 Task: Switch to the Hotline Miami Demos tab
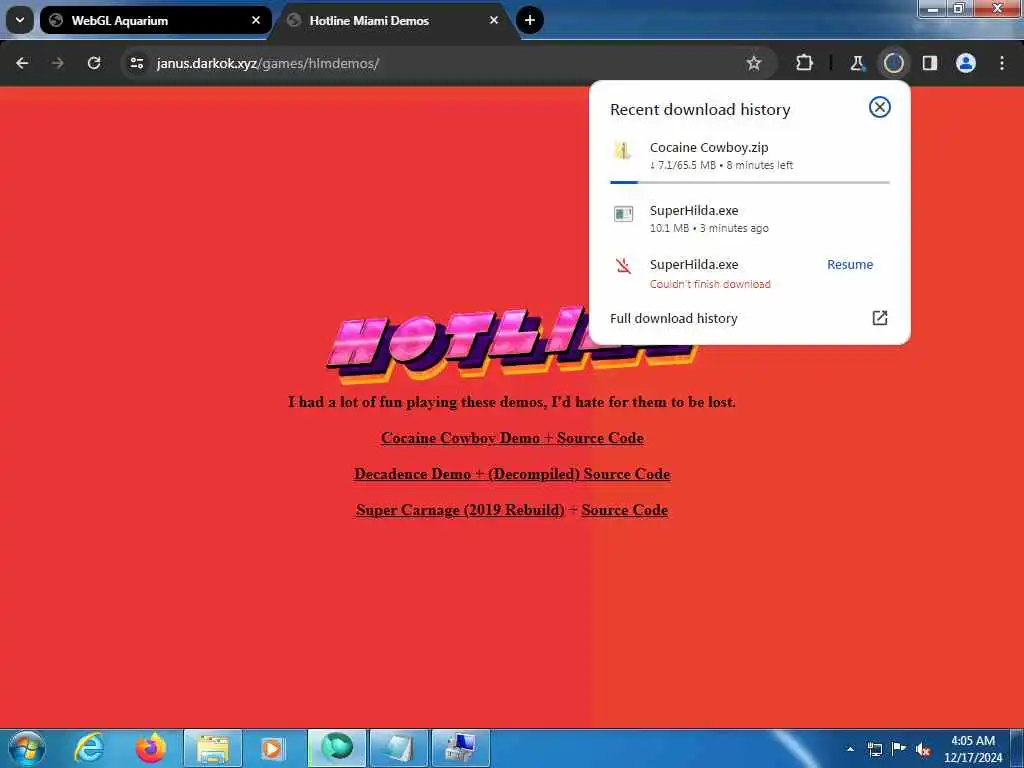(394, 20)
